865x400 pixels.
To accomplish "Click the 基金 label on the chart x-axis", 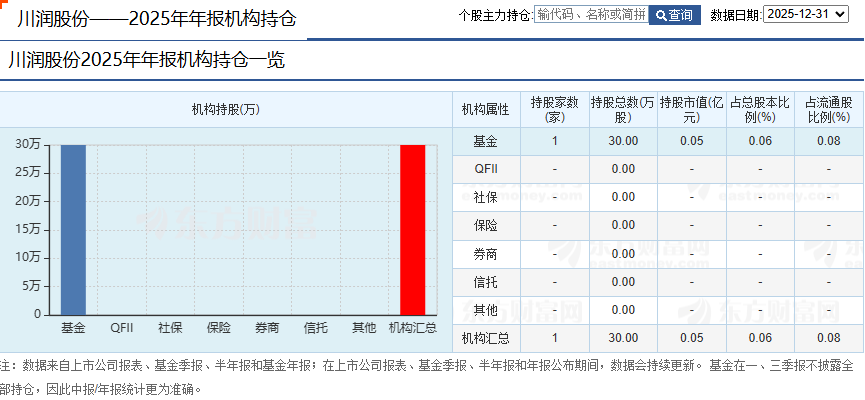I will coord(73,328).
